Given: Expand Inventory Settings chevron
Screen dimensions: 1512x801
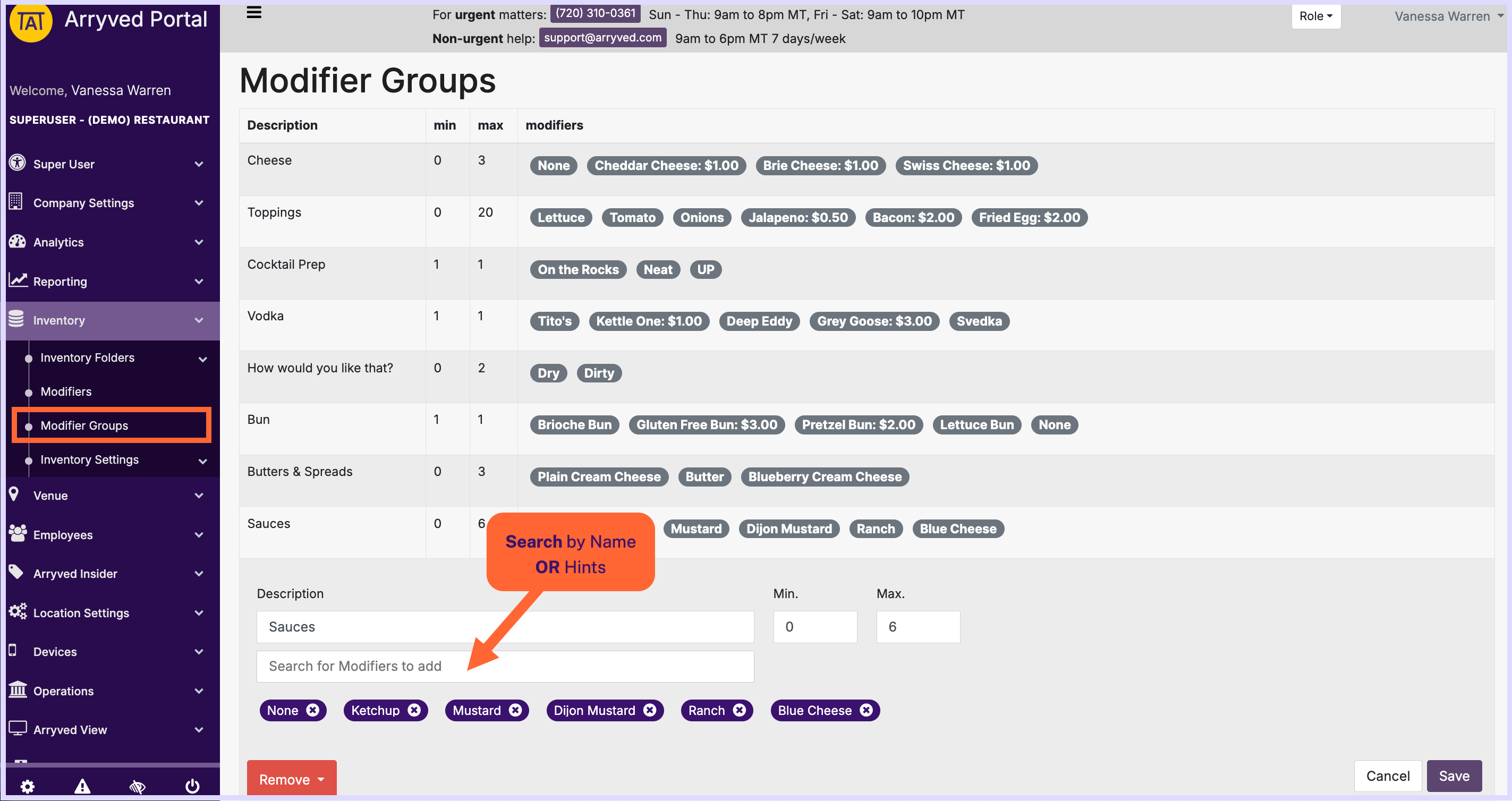Looking at the screenshot, I should 202,461.
